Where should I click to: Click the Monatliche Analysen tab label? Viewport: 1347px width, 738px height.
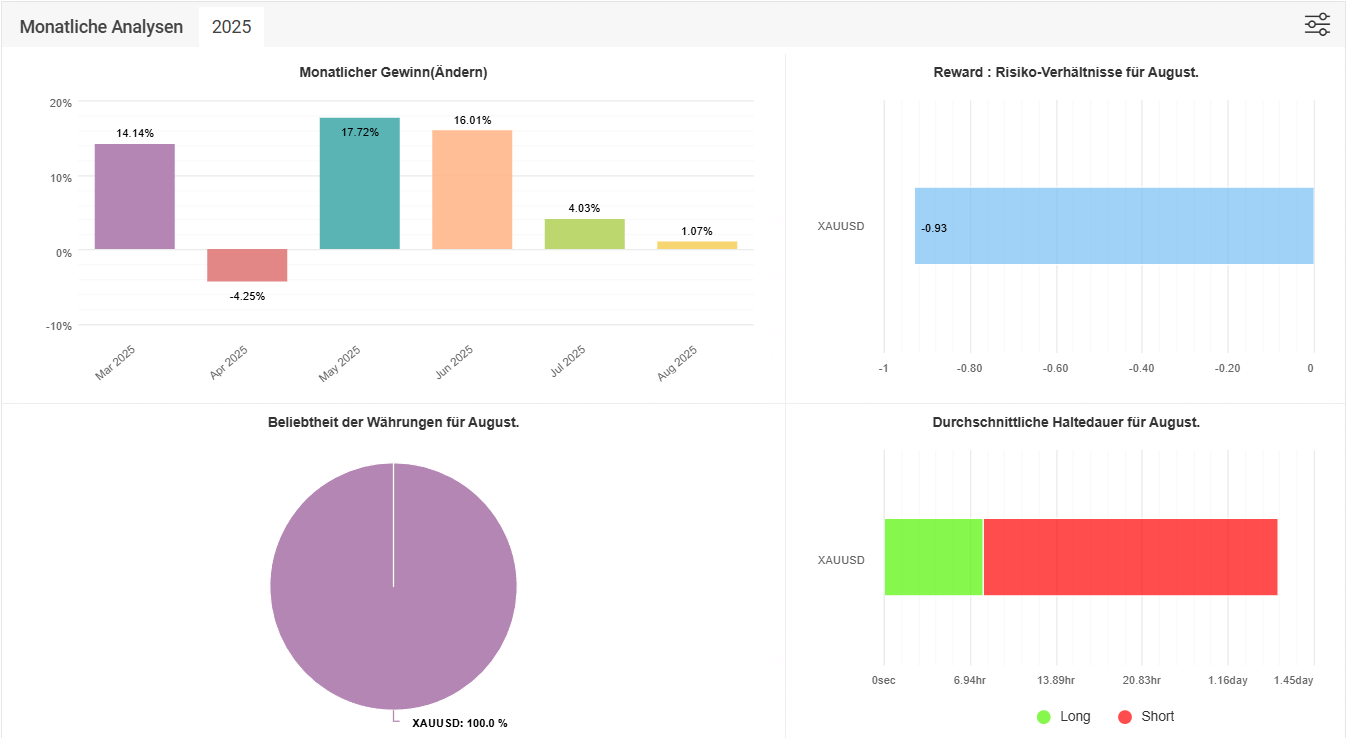101,27
